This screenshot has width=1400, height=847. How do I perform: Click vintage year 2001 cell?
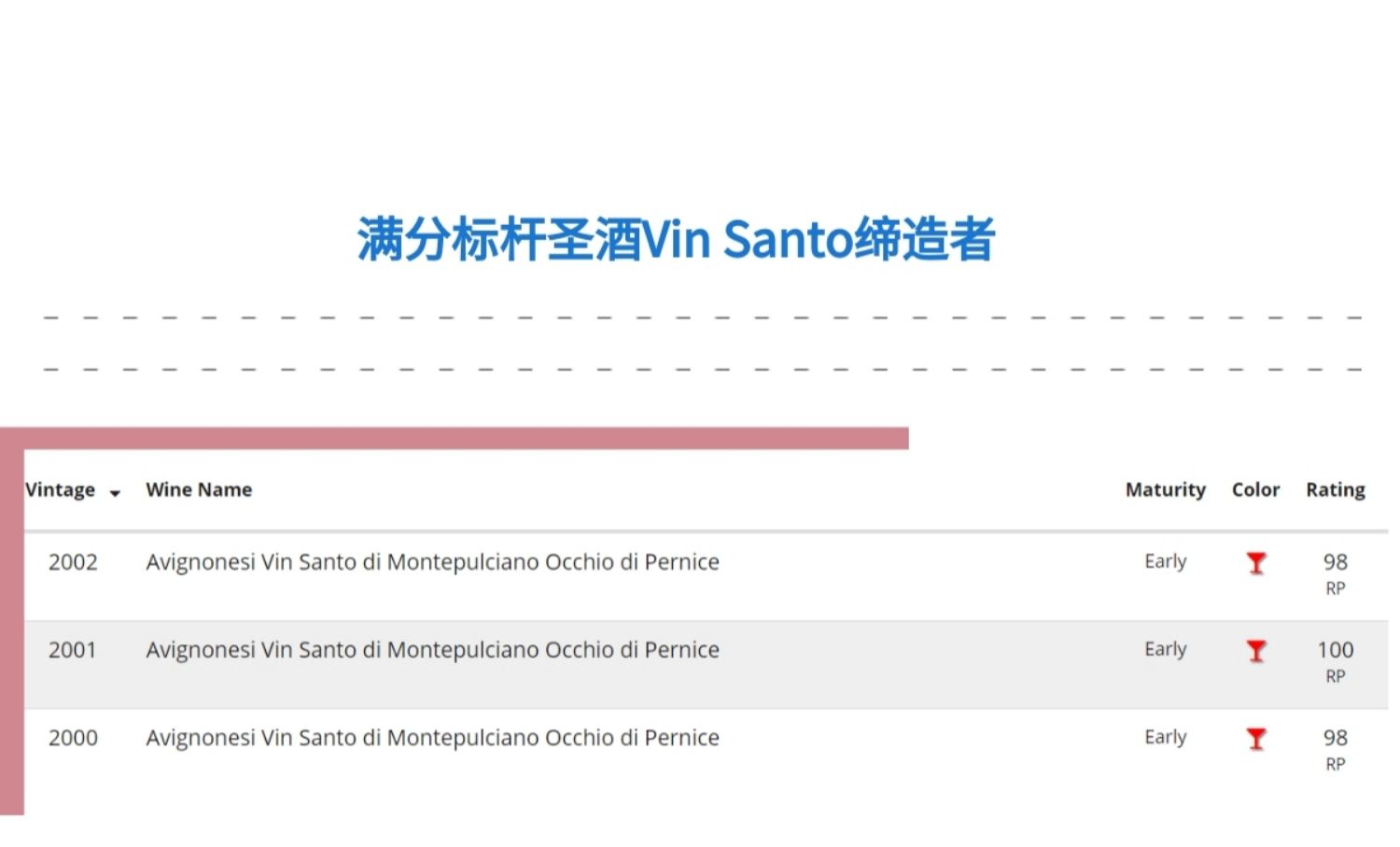(73, 650)
